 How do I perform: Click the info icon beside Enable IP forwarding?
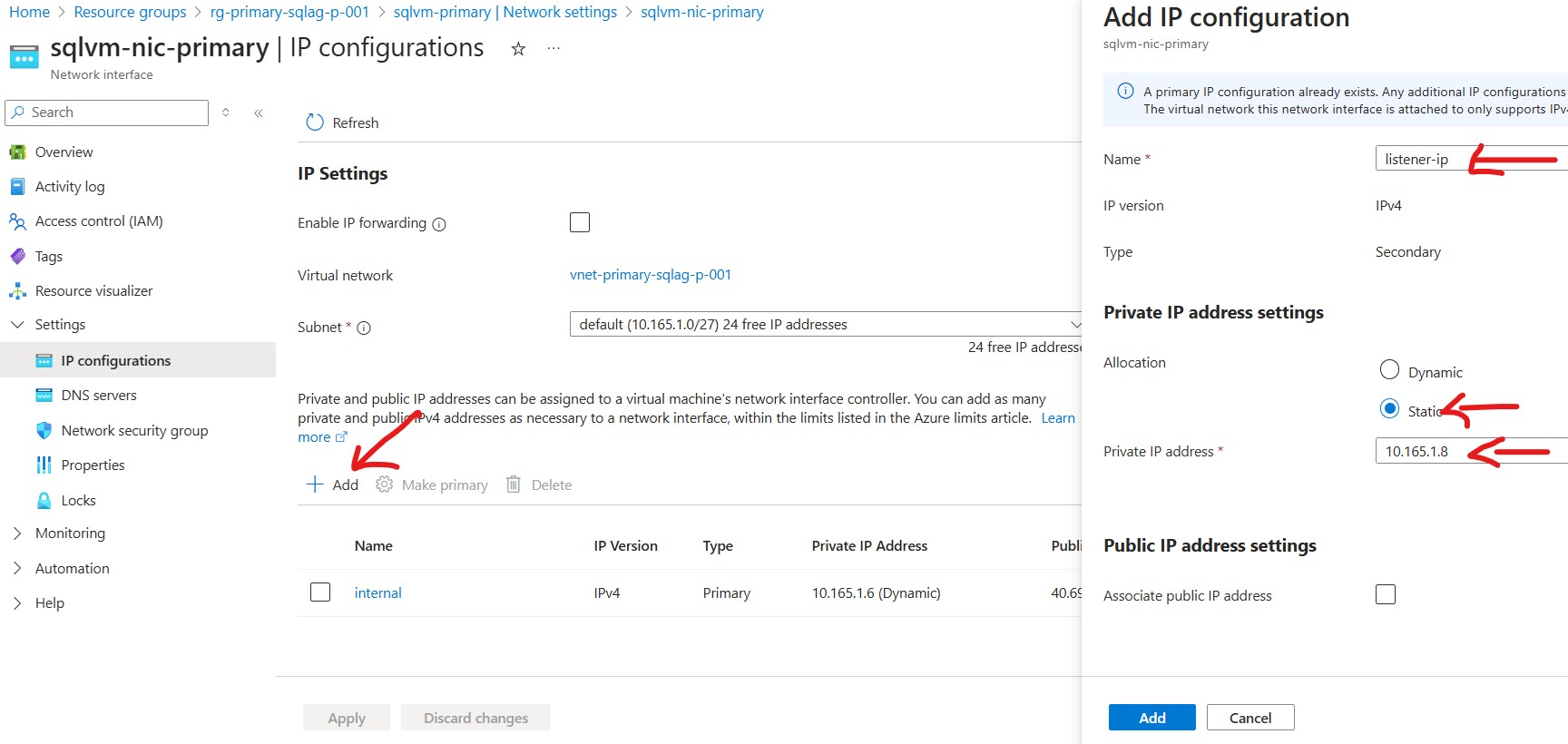(x=439, y=224)
